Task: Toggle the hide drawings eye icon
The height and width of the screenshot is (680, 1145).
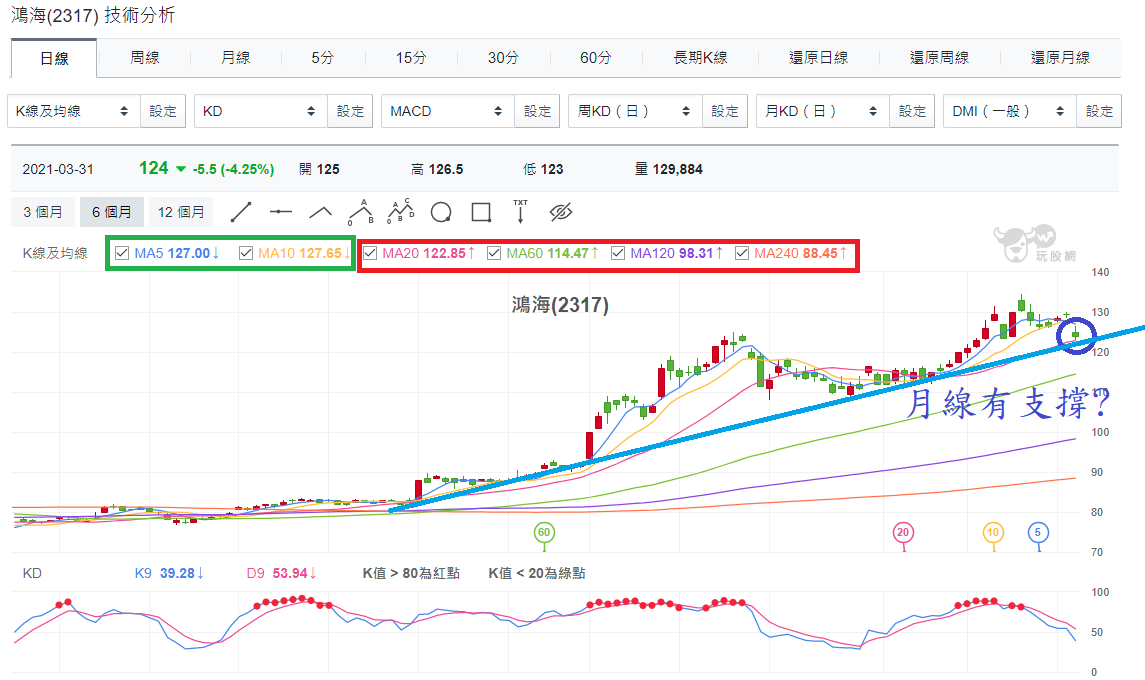Action: tap(560, 213)
